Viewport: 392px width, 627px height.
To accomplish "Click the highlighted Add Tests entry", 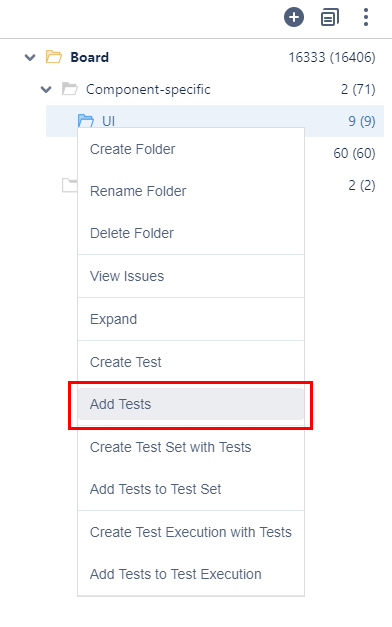I will pyautogui.click(x=191, y=404).
